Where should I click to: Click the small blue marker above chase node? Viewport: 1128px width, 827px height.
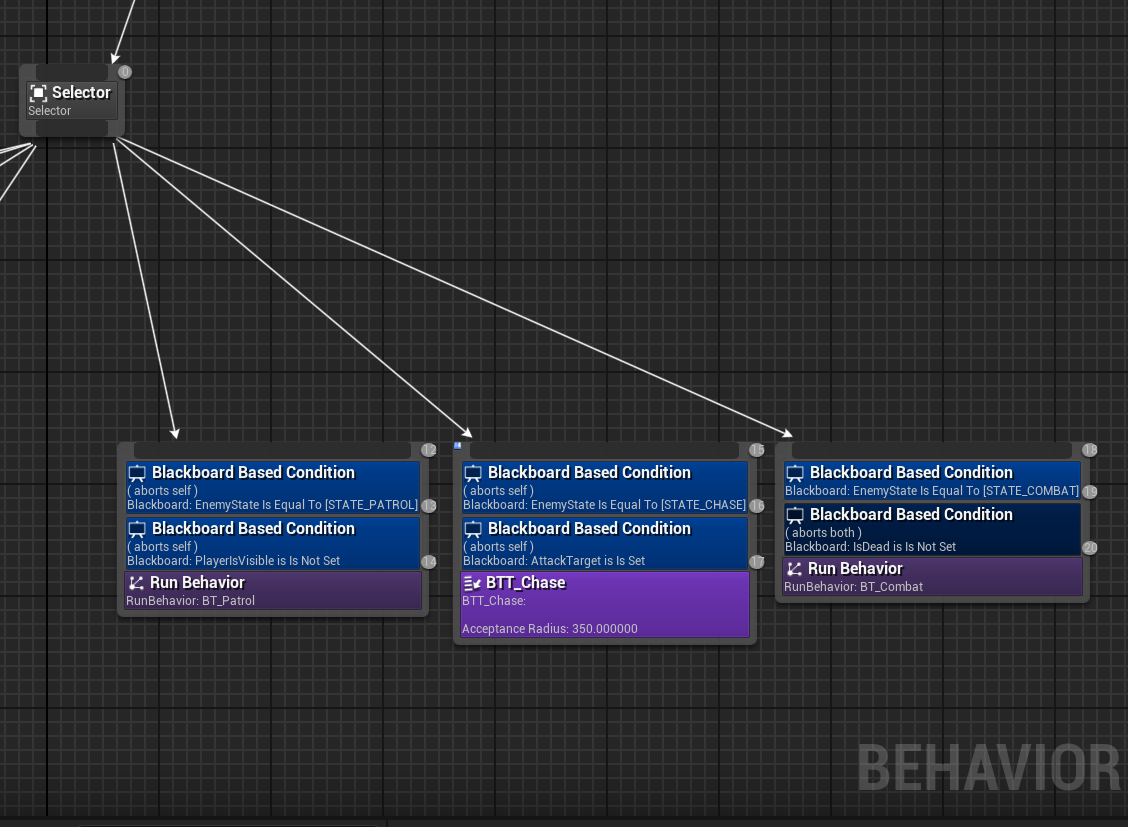coord(458,445)
